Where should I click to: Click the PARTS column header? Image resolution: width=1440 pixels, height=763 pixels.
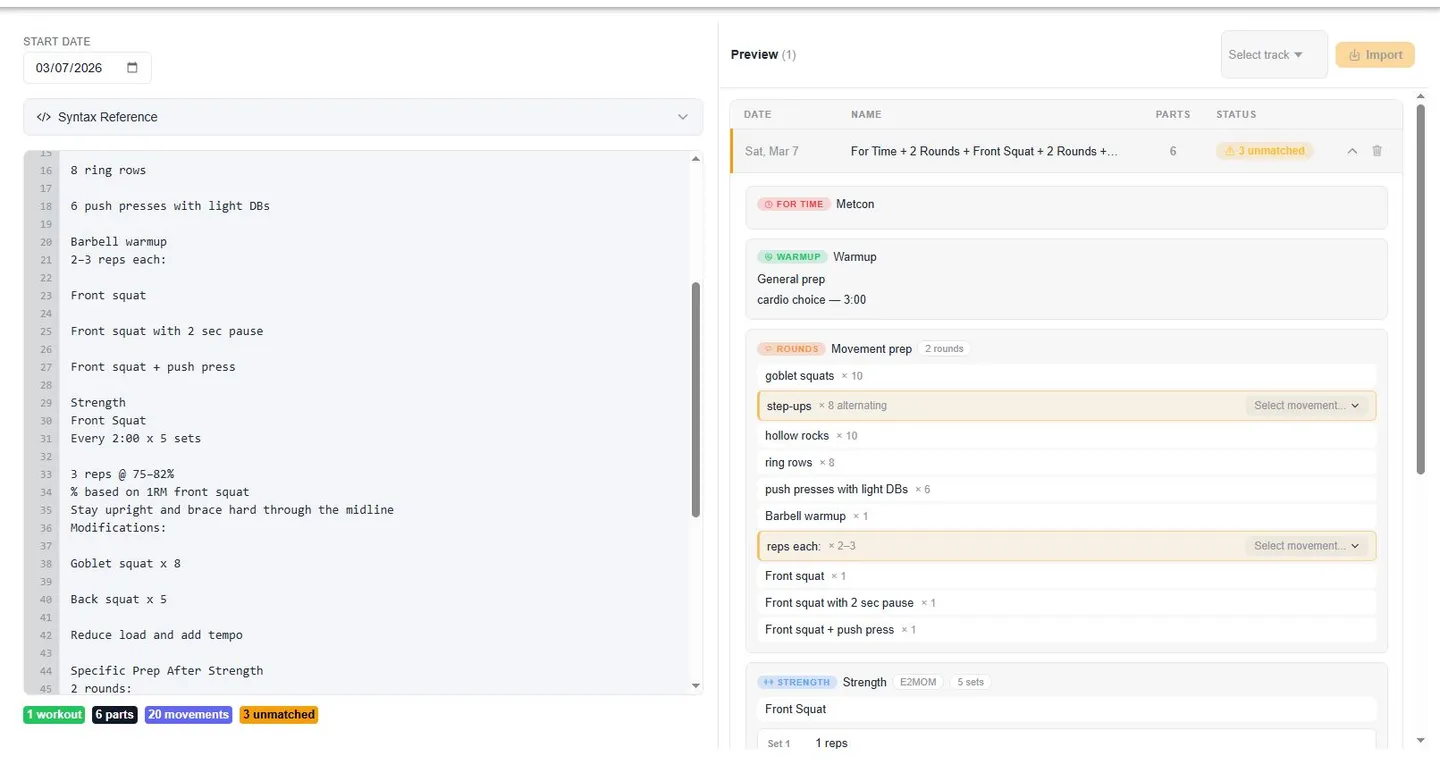click(x=1173, y=115)
